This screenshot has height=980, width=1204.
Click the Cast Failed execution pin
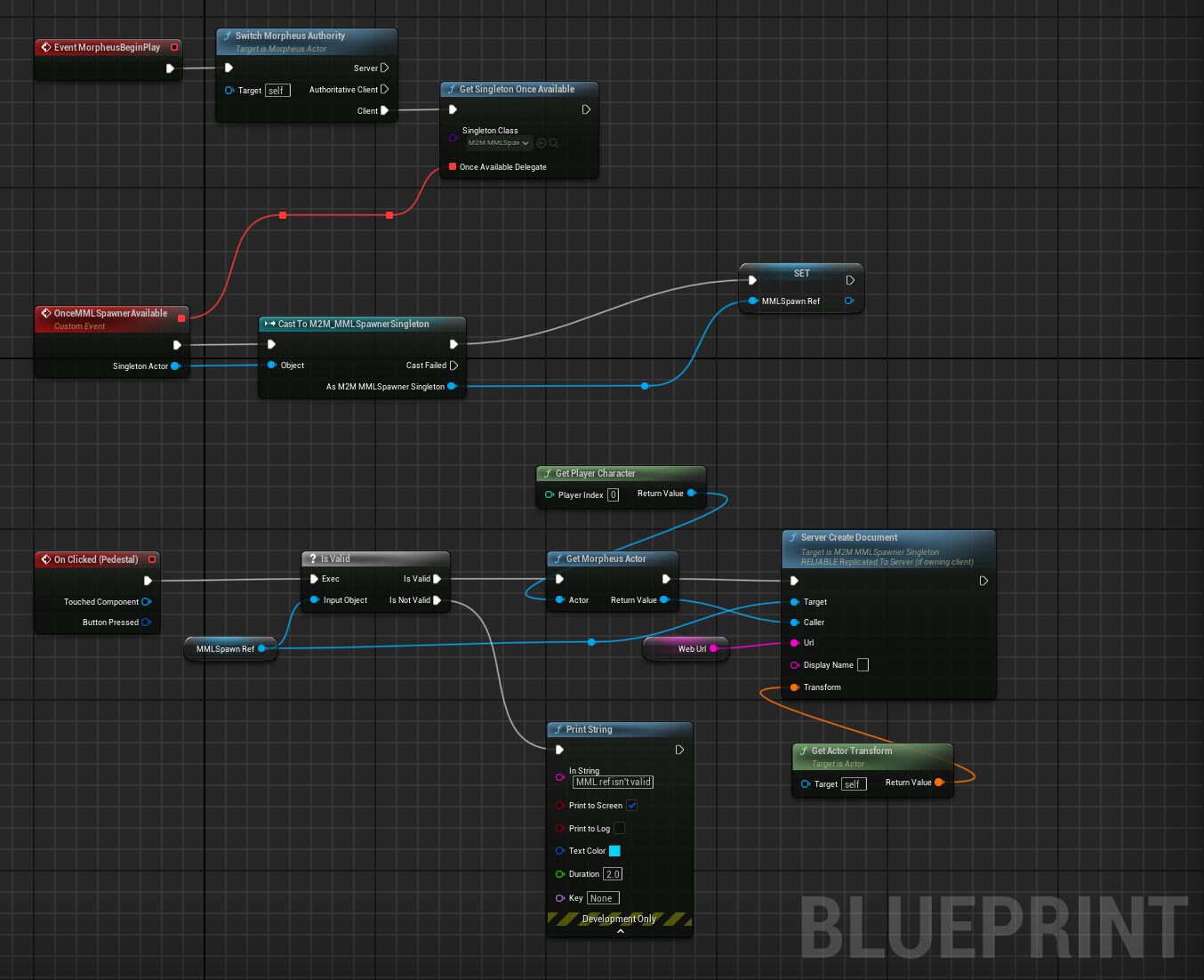(x=454, y=365)
